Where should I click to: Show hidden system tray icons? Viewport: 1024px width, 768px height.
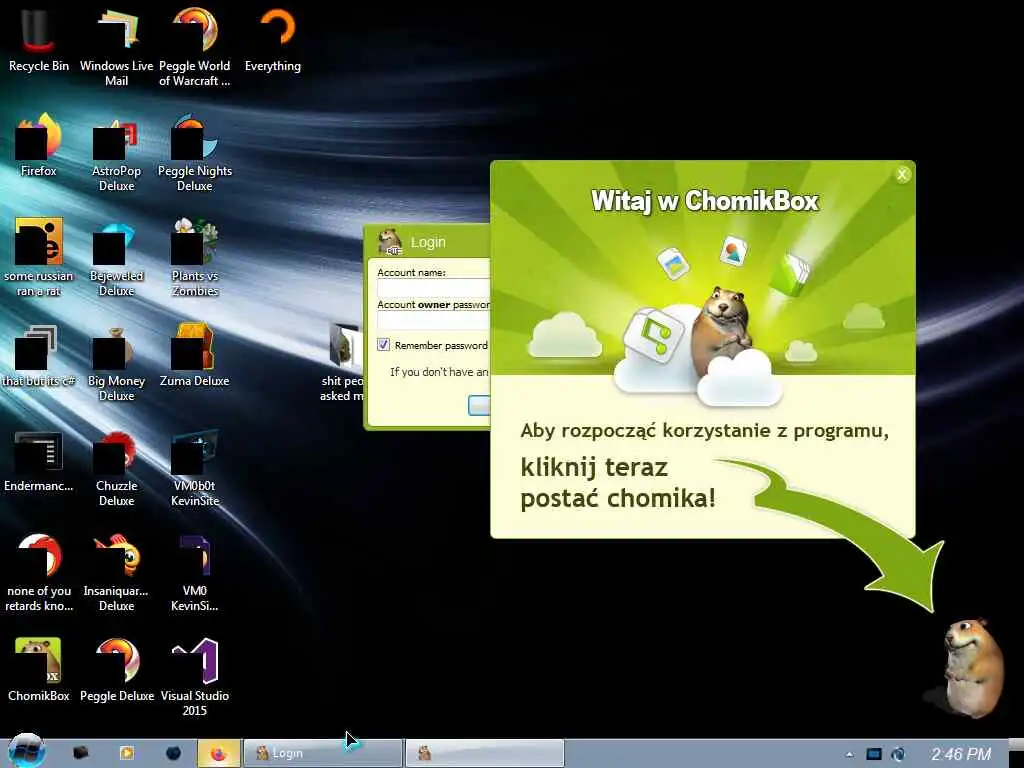(x=849, y=754)
